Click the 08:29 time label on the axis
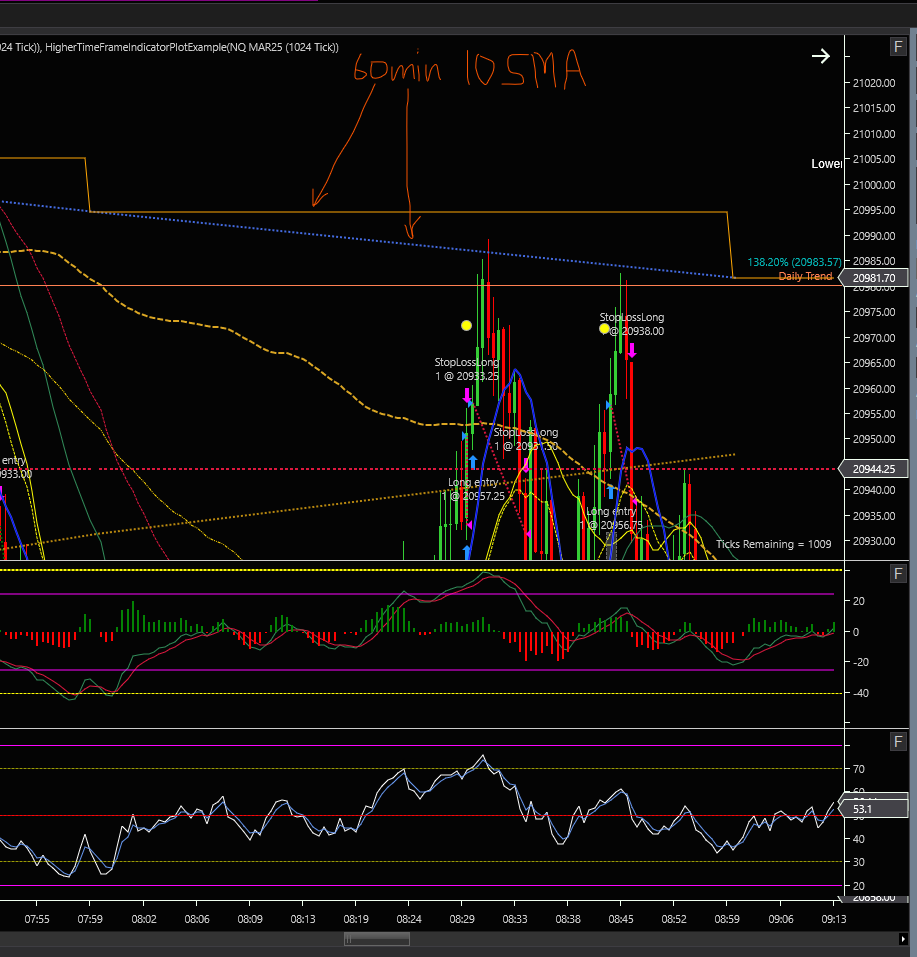Screen dimensions: 917x957 tap(462, 919)
